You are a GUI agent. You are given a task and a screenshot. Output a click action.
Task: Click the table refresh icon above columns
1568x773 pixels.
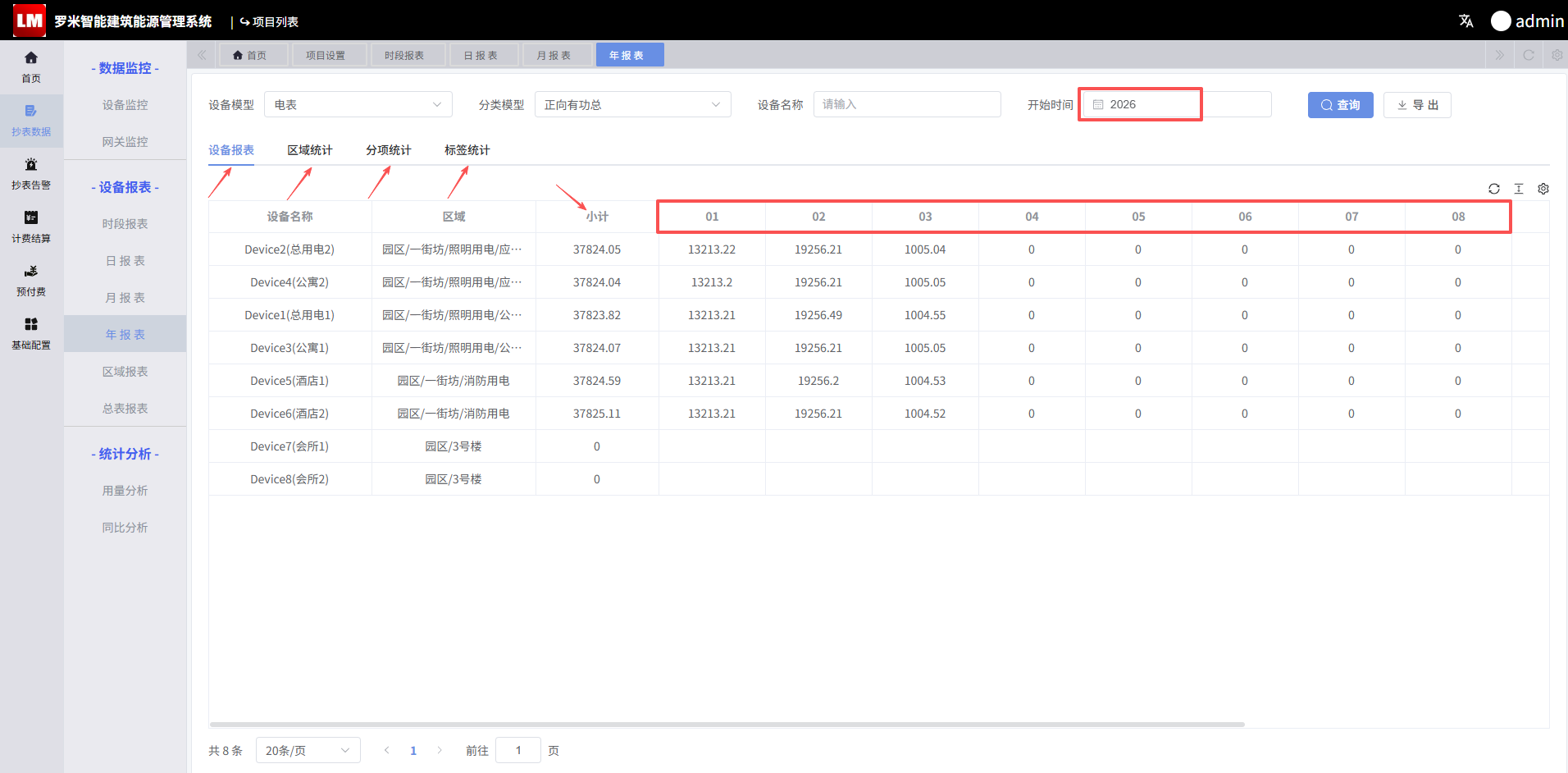tap(1494, 189)
